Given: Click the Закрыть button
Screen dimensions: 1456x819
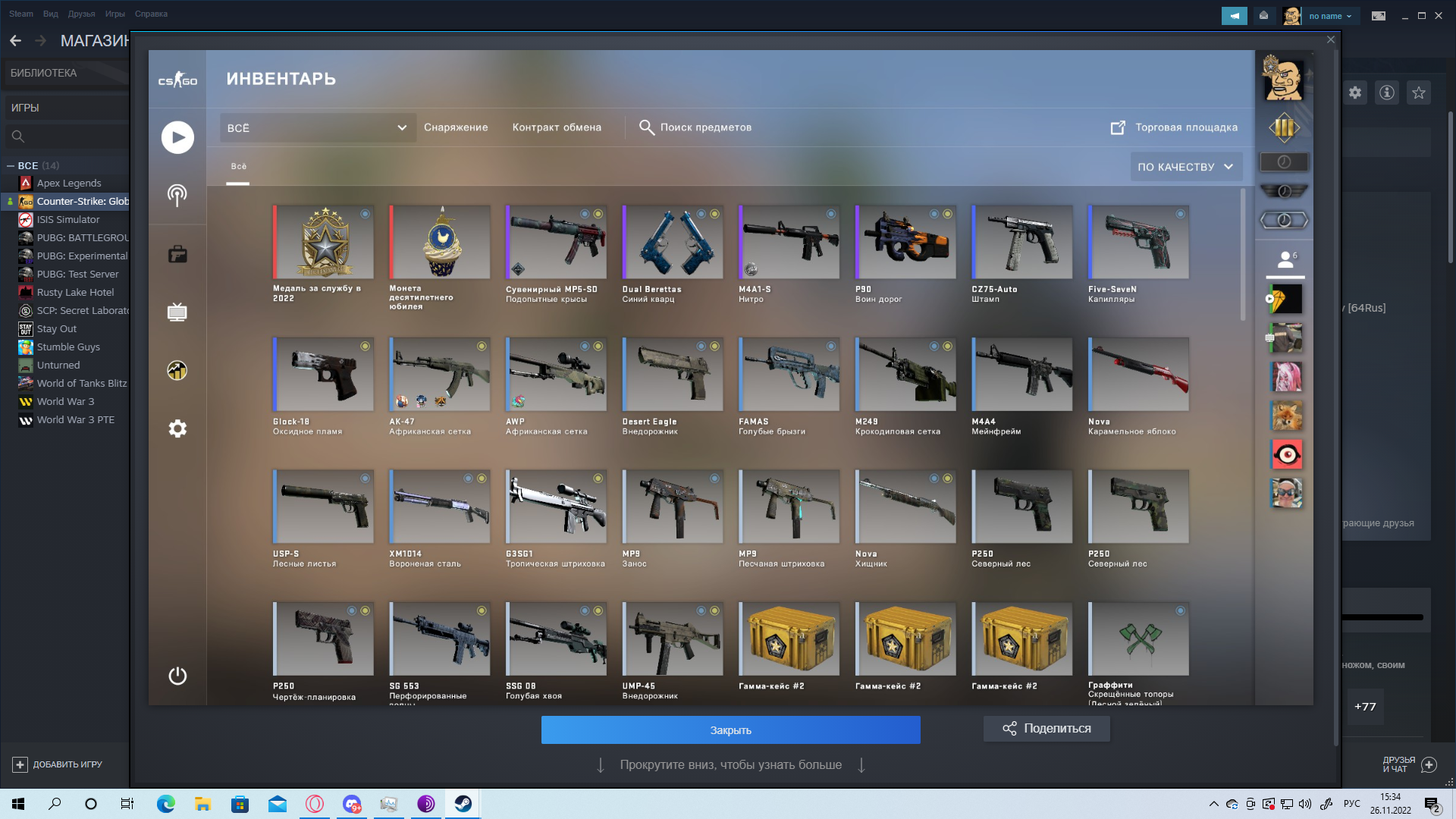Looking at the screenshot, I should coord(731,730).
